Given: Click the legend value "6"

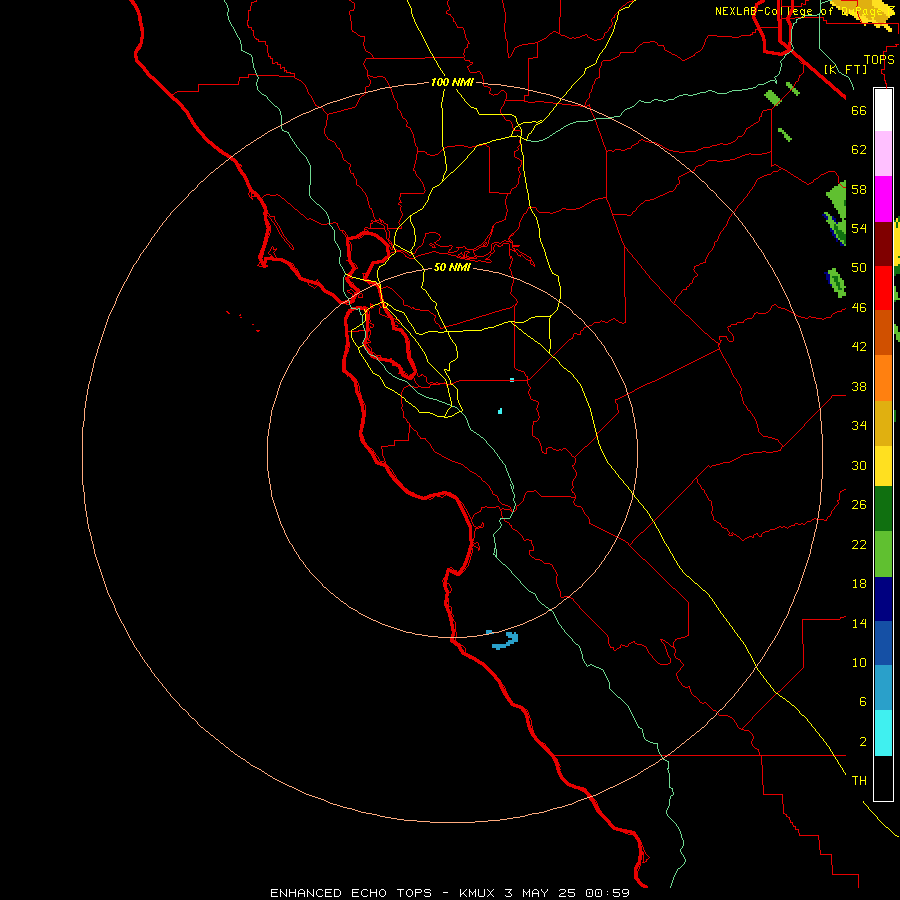Looking at the screenshot, I should [x=862, y=702].
